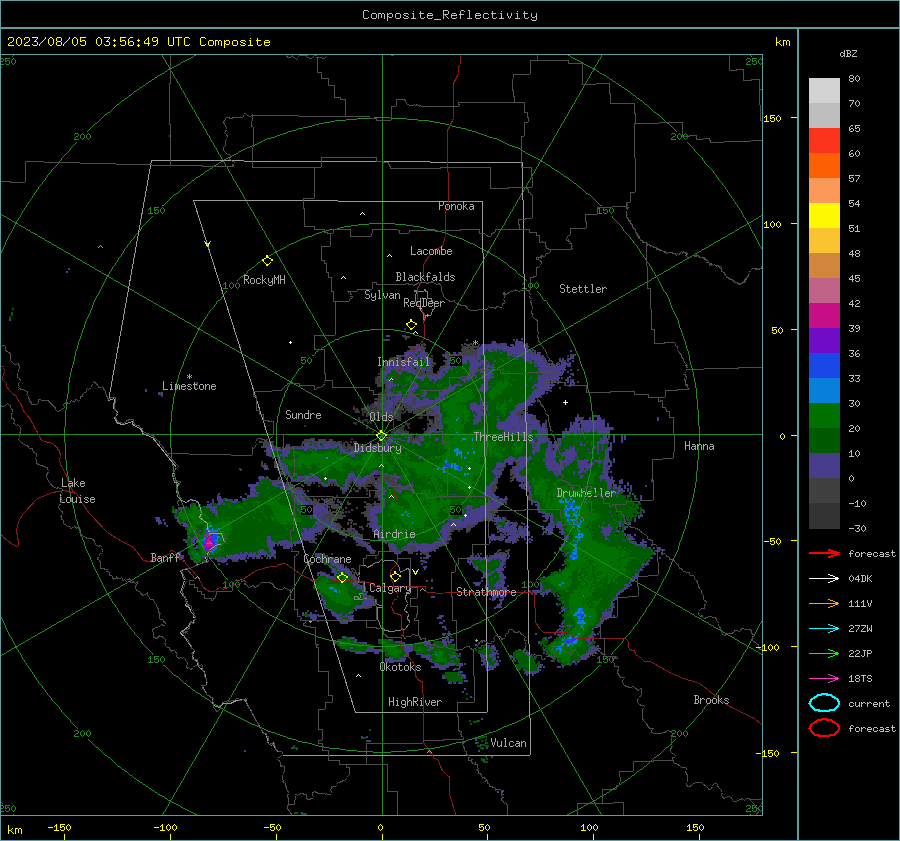Click the ThreeHills city label
The height and width of the screenshot is (841, 900).
[x=503, y=437]
